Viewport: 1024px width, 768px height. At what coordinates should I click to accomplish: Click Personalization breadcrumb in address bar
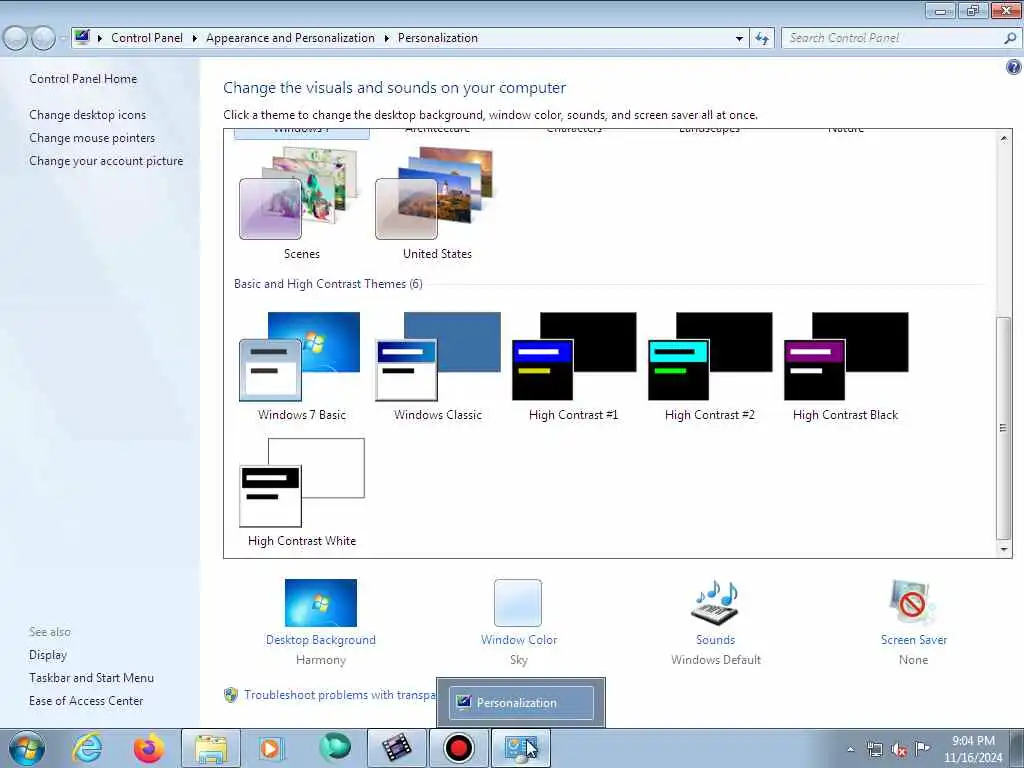(x=438, y=38)
